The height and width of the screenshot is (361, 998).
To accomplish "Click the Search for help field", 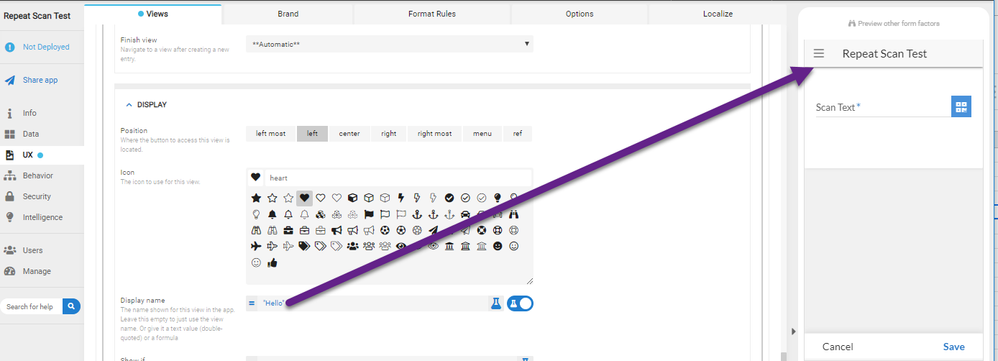I will pyautogui.click(x=31, y=306).
